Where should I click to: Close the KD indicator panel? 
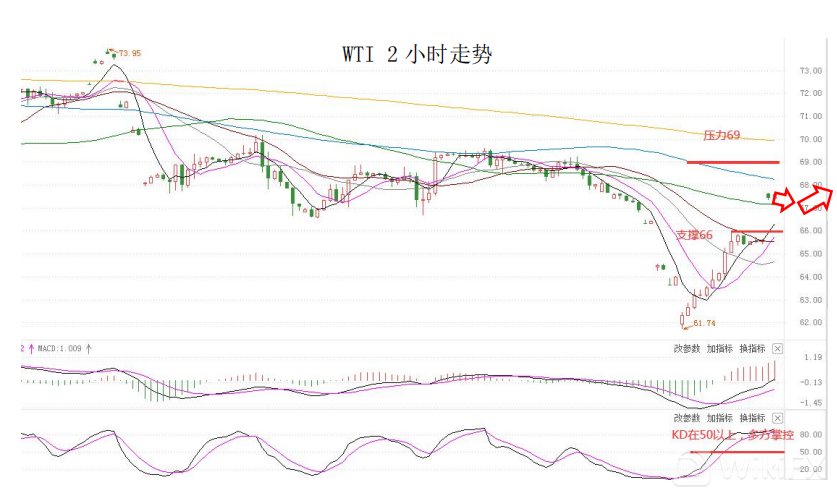coord(778,418)
